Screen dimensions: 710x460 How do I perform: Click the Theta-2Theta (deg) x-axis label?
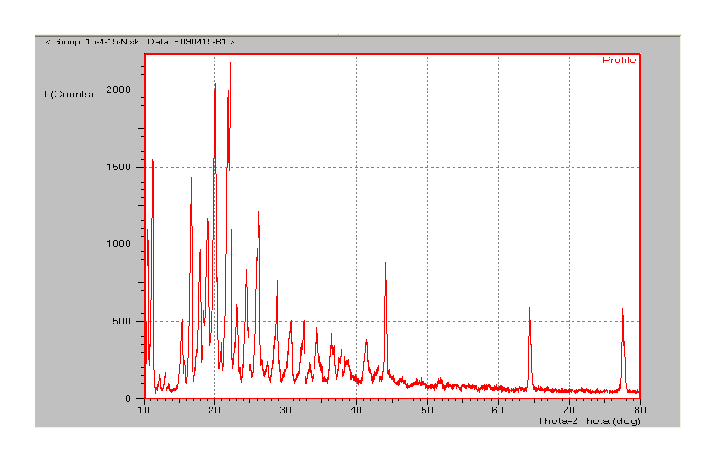click(x=588, y=421)
